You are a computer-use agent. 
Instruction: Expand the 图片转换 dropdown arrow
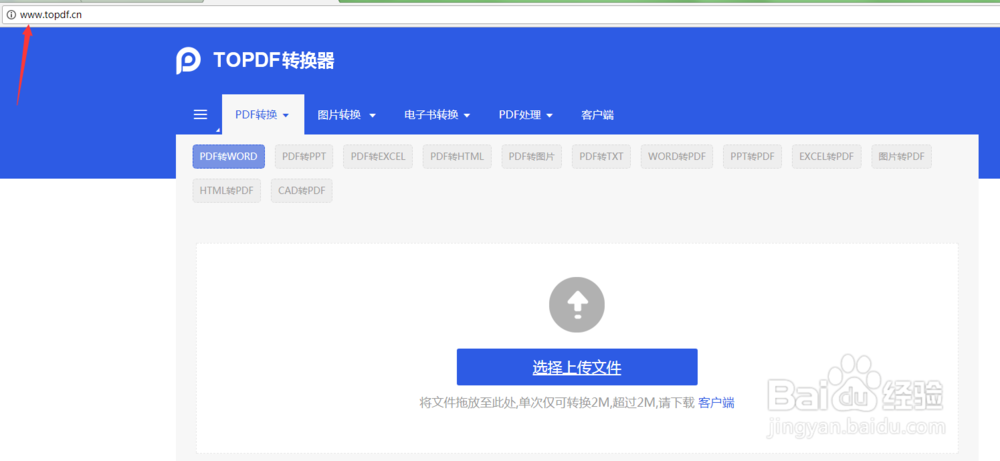(x=372, y=115)
